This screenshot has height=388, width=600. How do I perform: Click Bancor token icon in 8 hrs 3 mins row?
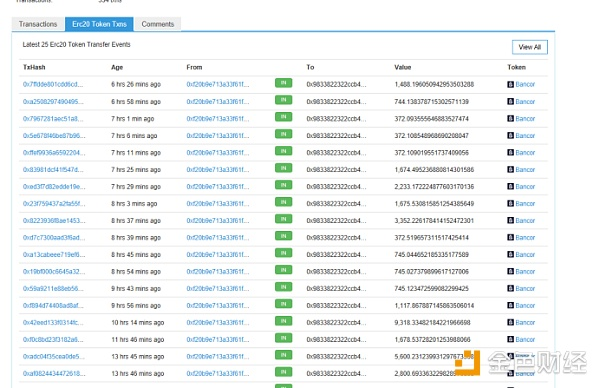click(510, 203)
